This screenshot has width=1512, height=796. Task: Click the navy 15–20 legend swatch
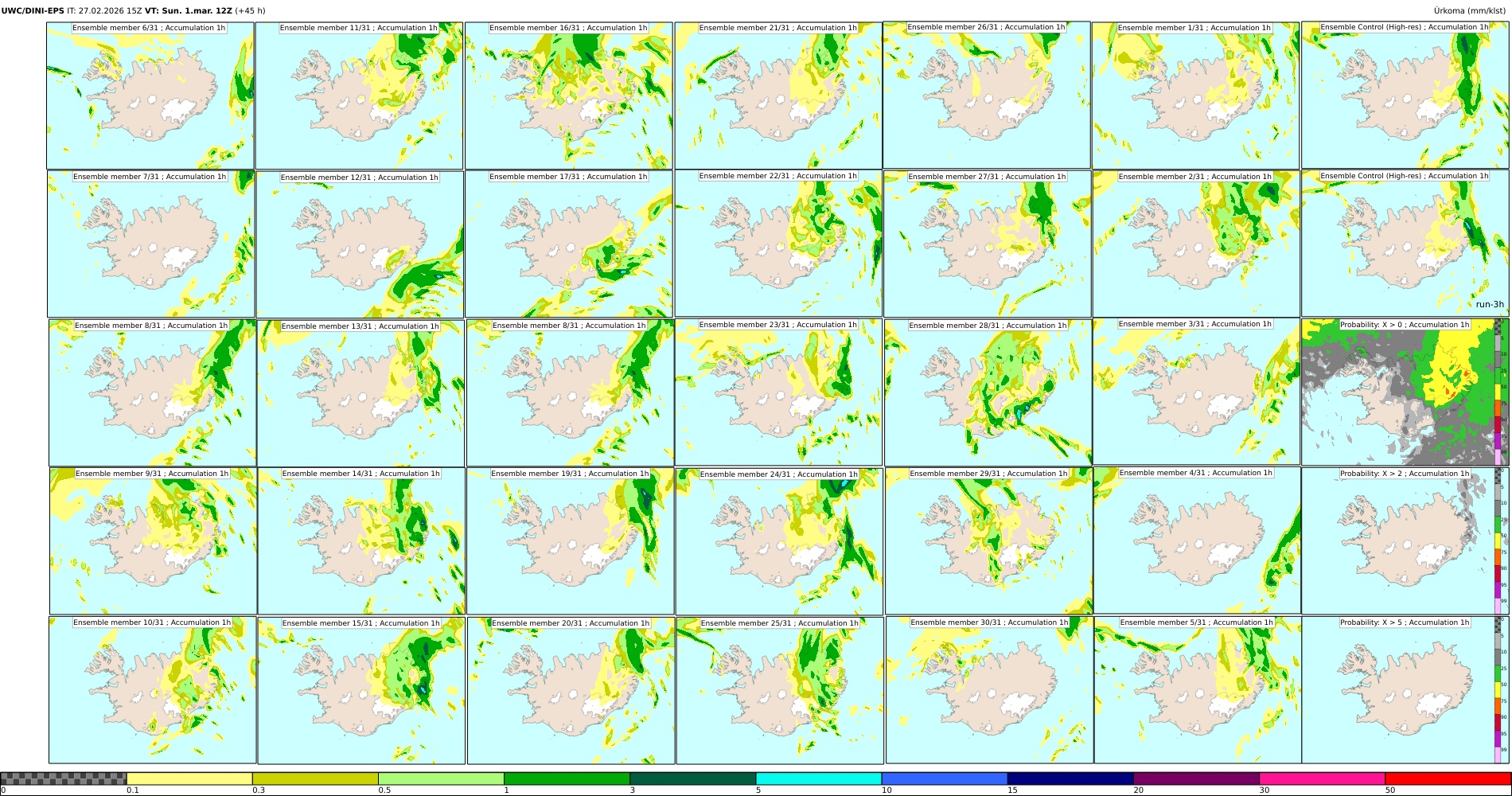(1070, 778)
